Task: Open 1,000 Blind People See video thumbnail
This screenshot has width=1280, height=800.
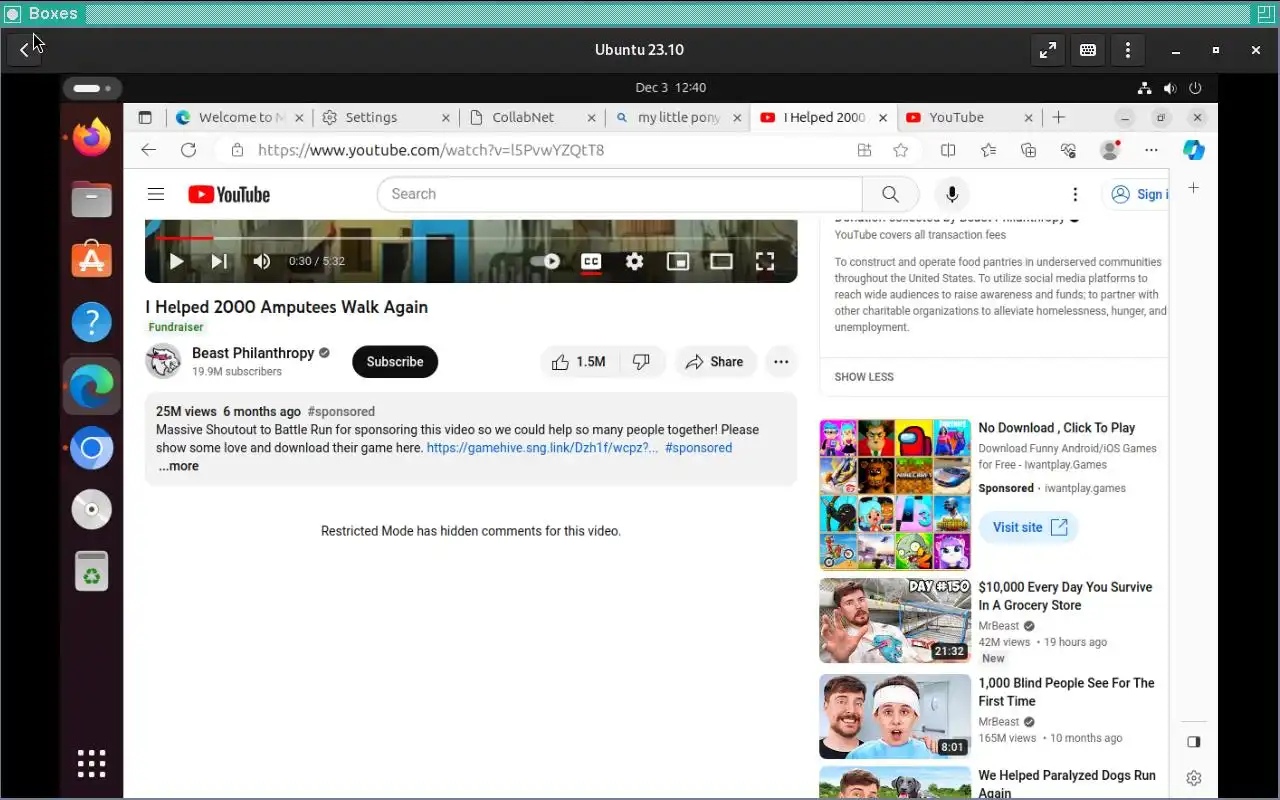Action: [895, 716]
